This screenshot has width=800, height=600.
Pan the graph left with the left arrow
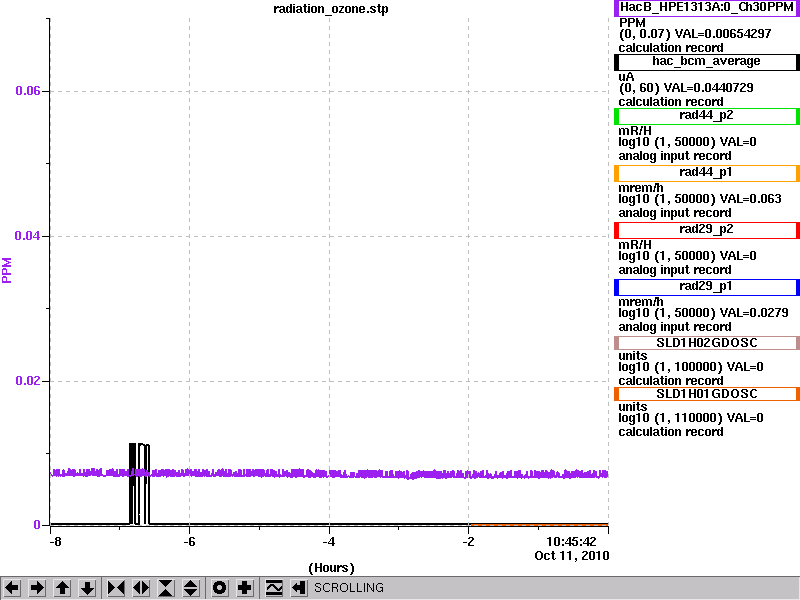[12, 588]
